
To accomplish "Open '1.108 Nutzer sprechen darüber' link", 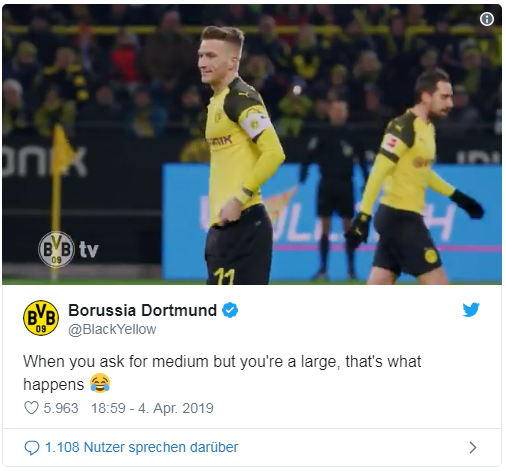I will [x=142, y=447].
